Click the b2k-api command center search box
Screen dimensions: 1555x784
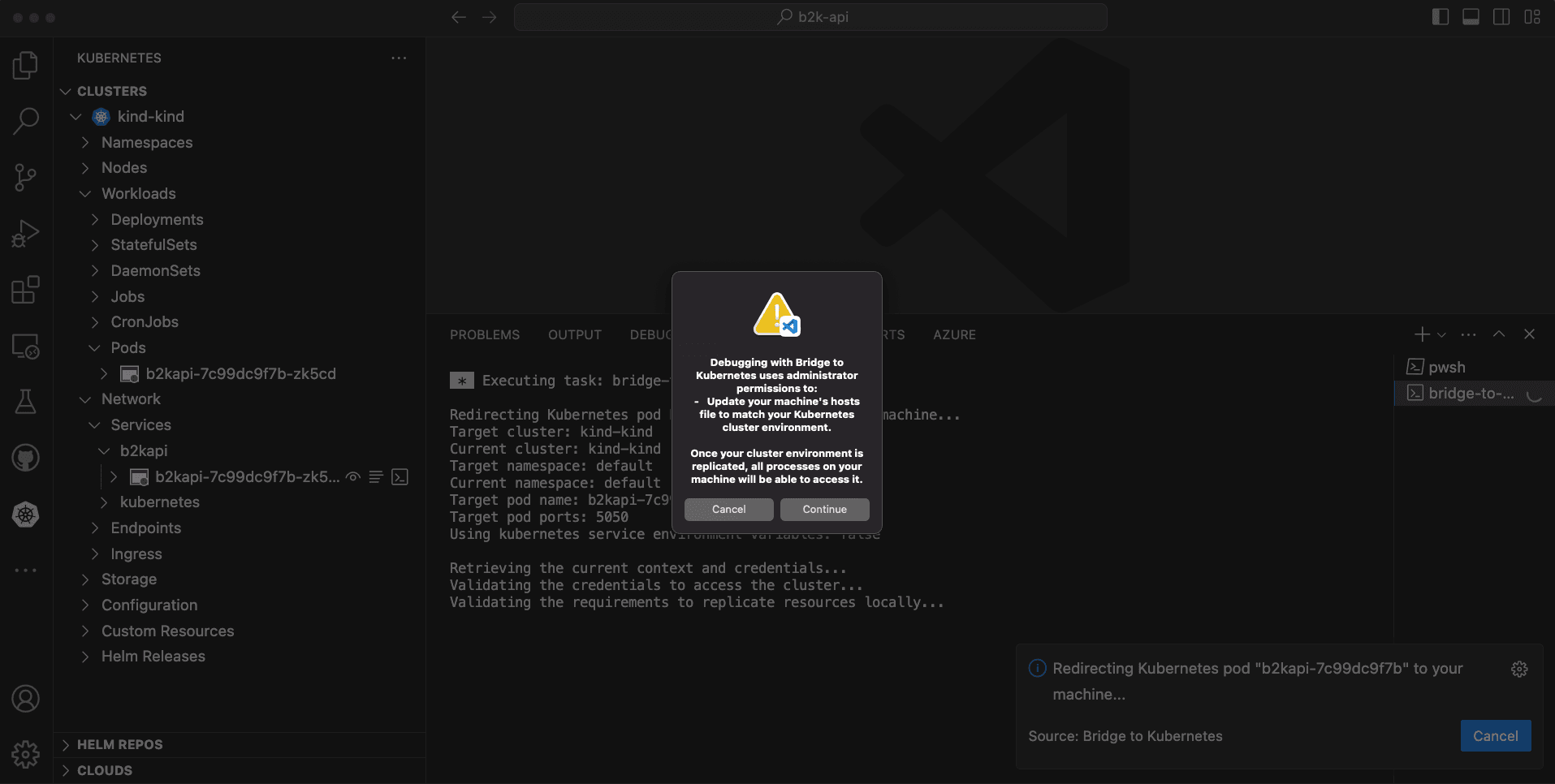810,17
